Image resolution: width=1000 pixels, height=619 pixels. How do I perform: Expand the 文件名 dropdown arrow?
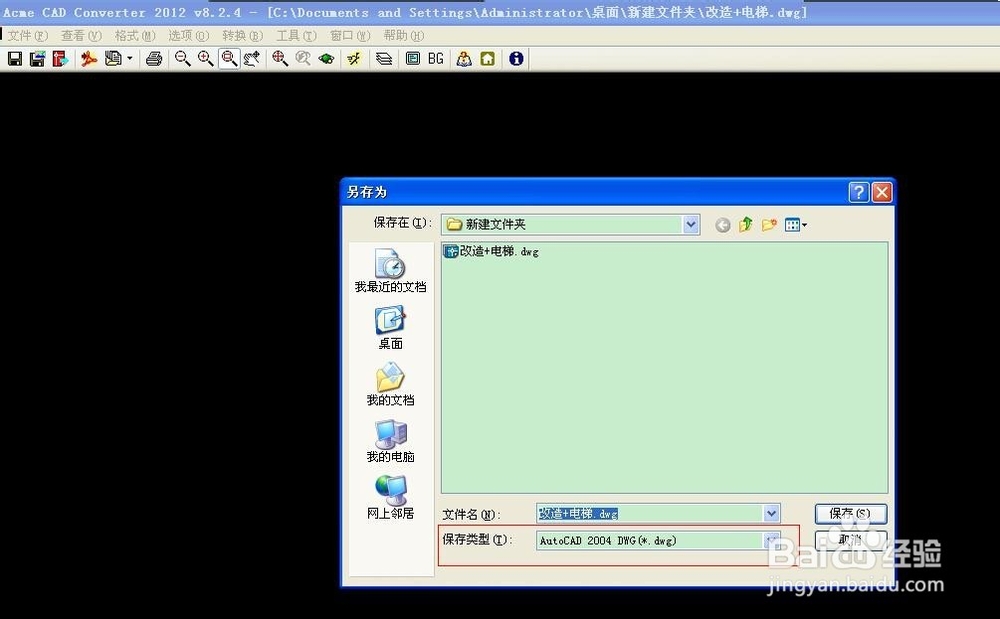(x=771, y=513)
